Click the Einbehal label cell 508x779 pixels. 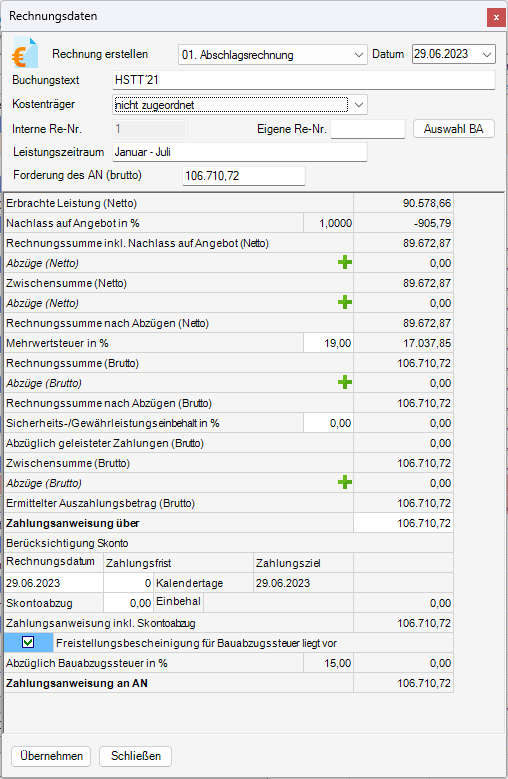coord(178,601)
